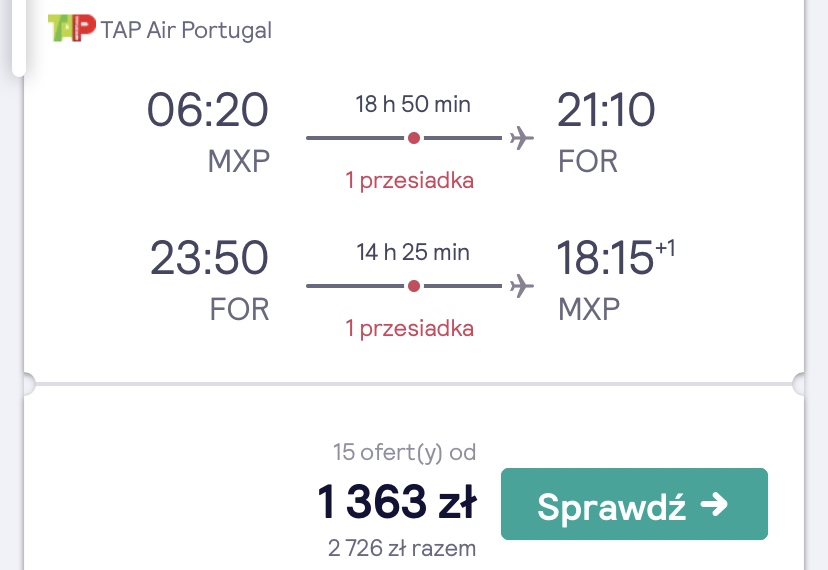
Task: Open the return '1 przesiadka' stopover details
Action: pos(410,329)
